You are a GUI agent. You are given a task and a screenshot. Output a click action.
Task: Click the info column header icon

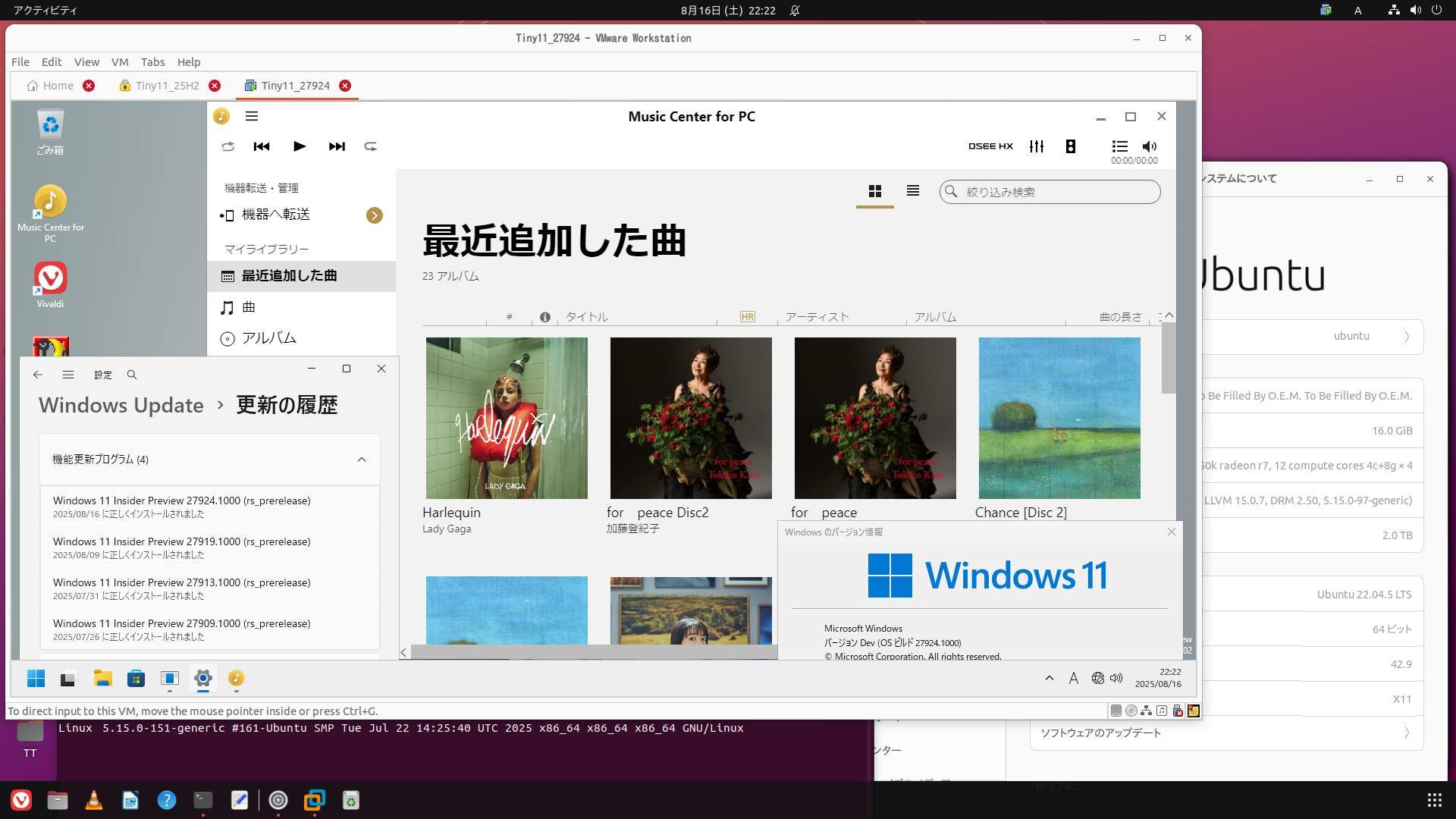545,317
